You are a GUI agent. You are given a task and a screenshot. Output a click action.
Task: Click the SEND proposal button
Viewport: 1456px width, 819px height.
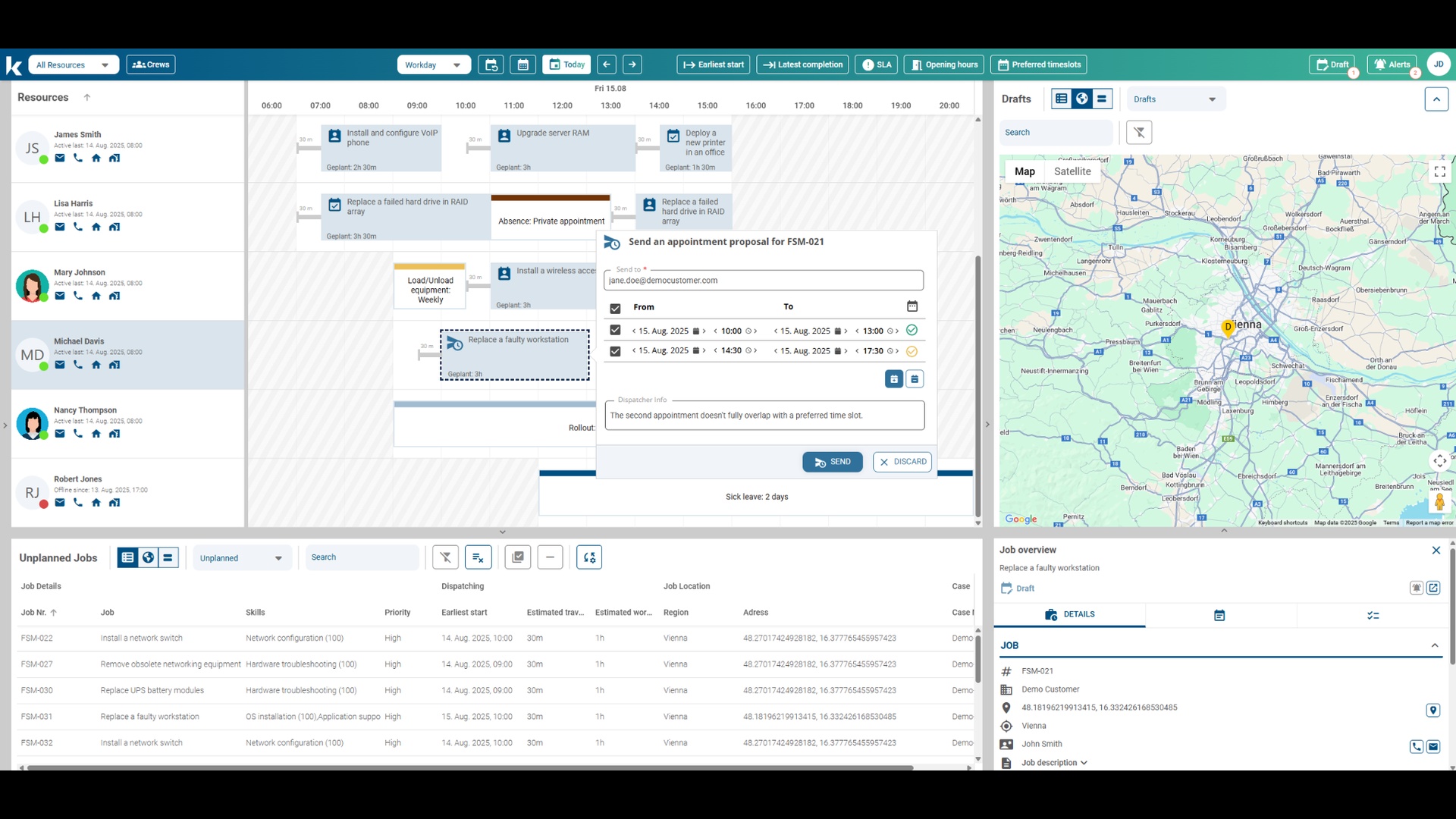(832, 462)
